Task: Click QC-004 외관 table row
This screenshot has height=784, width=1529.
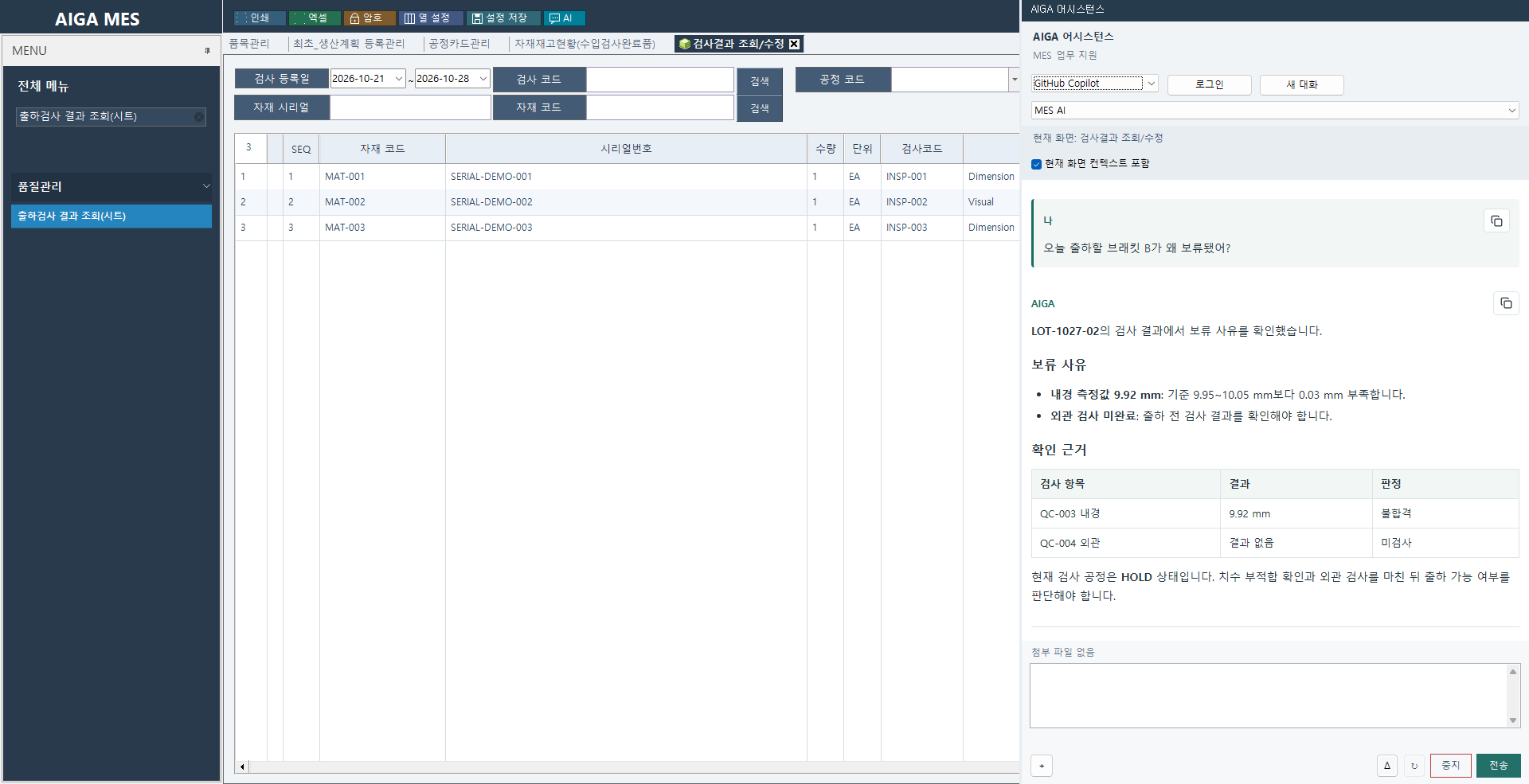Action: (1275, 544)
